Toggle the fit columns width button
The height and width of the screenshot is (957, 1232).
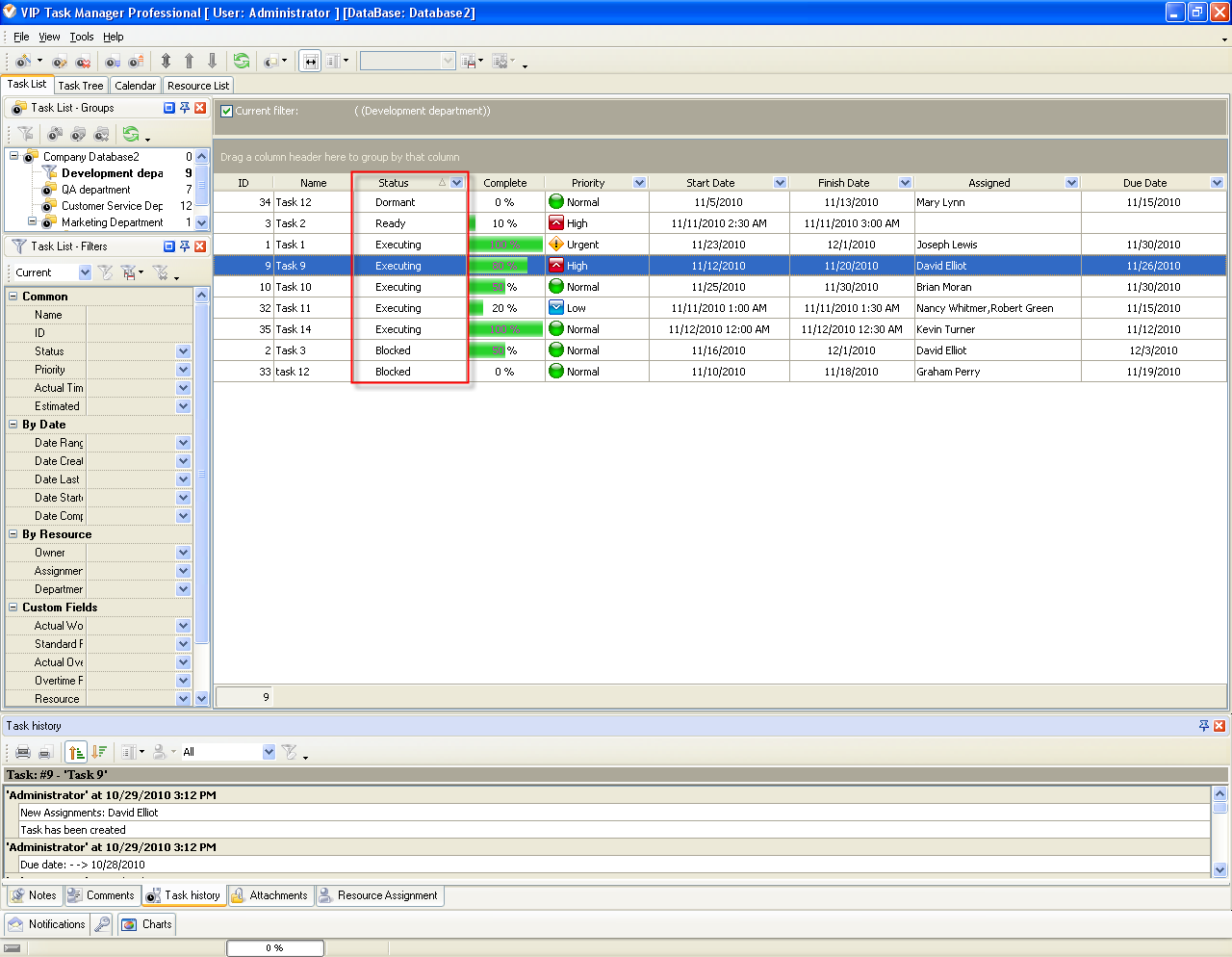coord(310,62)
